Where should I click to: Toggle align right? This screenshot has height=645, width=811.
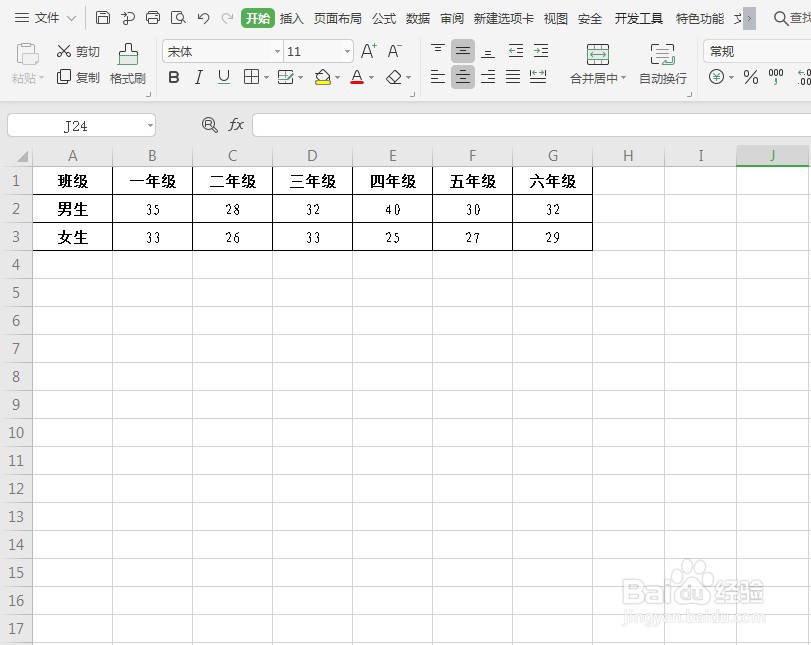click(x=488, y=77)
